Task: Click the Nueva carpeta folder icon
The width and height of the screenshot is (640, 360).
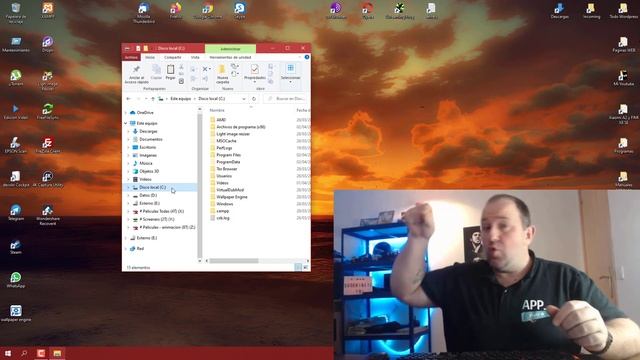Action: 222,69
